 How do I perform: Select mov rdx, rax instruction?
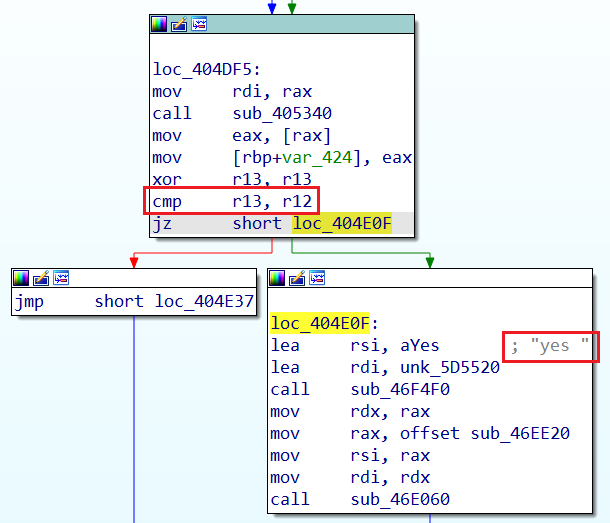(350, 412)
